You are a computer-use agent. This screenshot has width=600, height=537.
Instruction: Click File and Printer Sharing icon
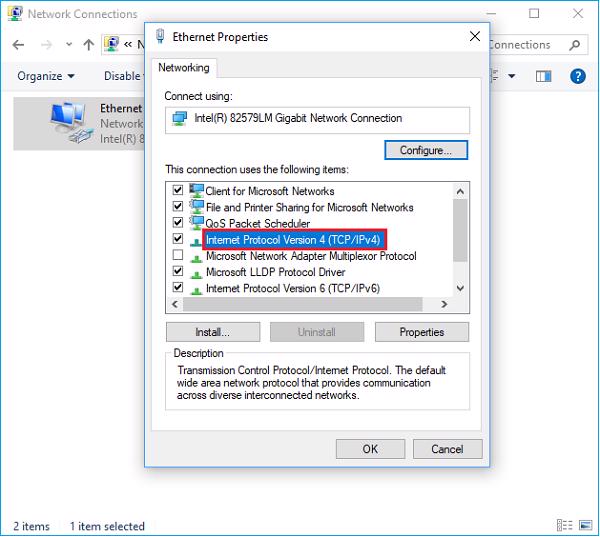tap(197, 206)
